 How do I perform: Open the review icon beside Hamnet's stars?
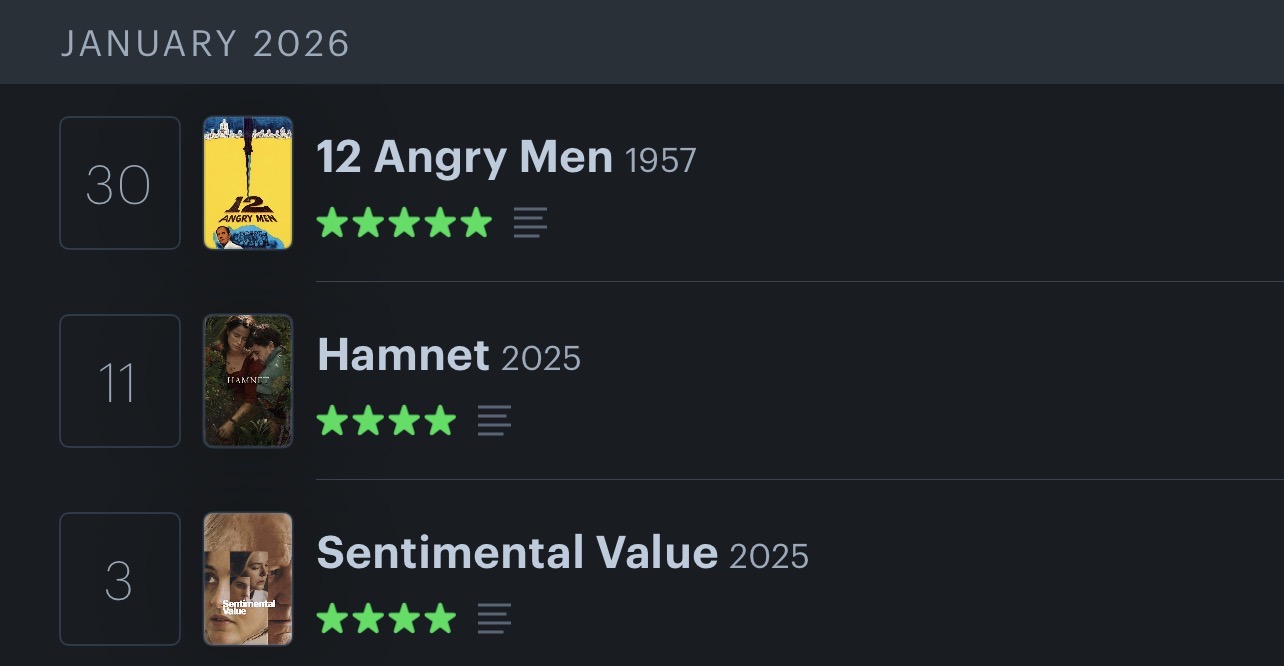[494, 420]
